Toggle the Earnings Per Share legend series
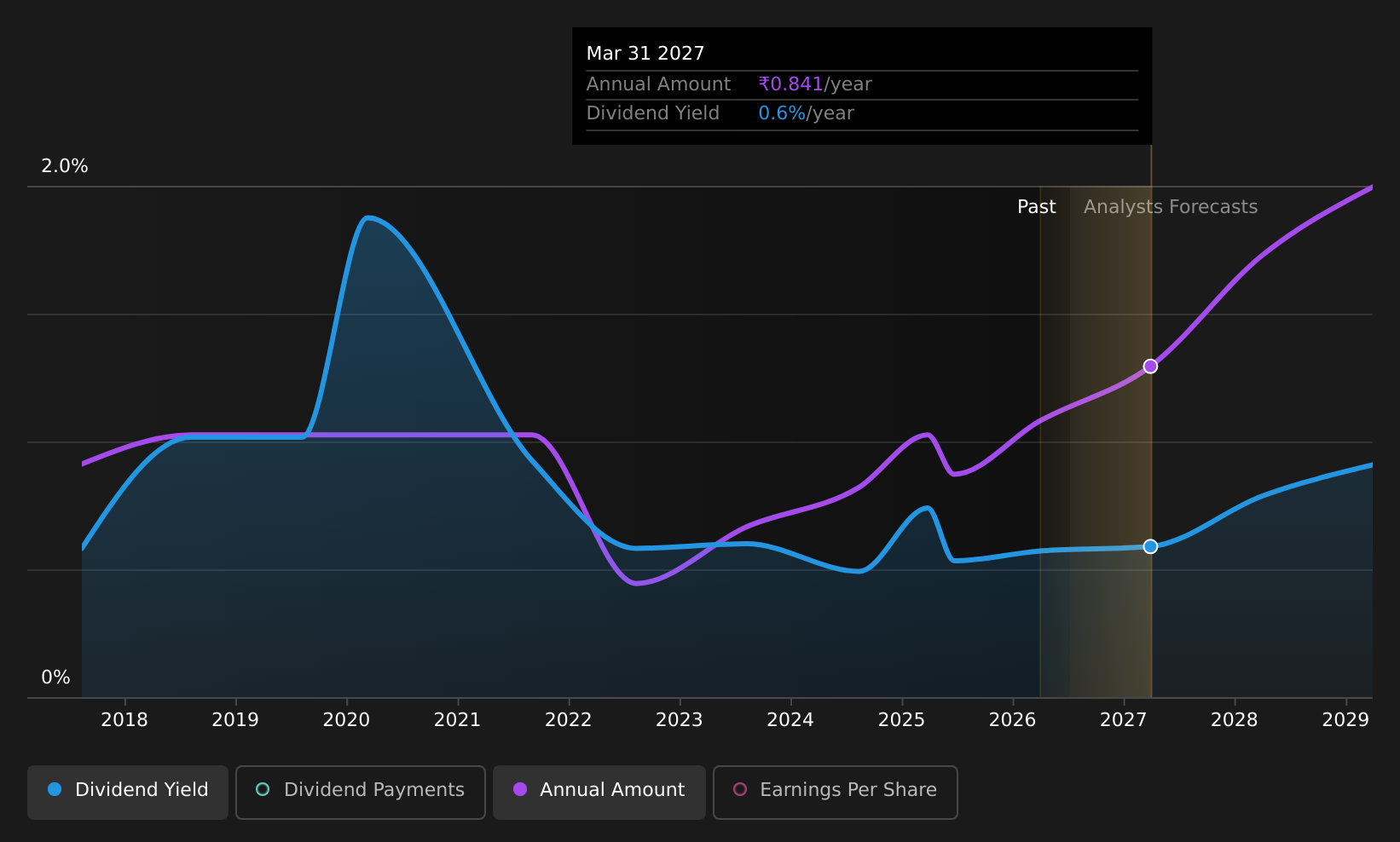1400x842 pixels. (836, 792)
